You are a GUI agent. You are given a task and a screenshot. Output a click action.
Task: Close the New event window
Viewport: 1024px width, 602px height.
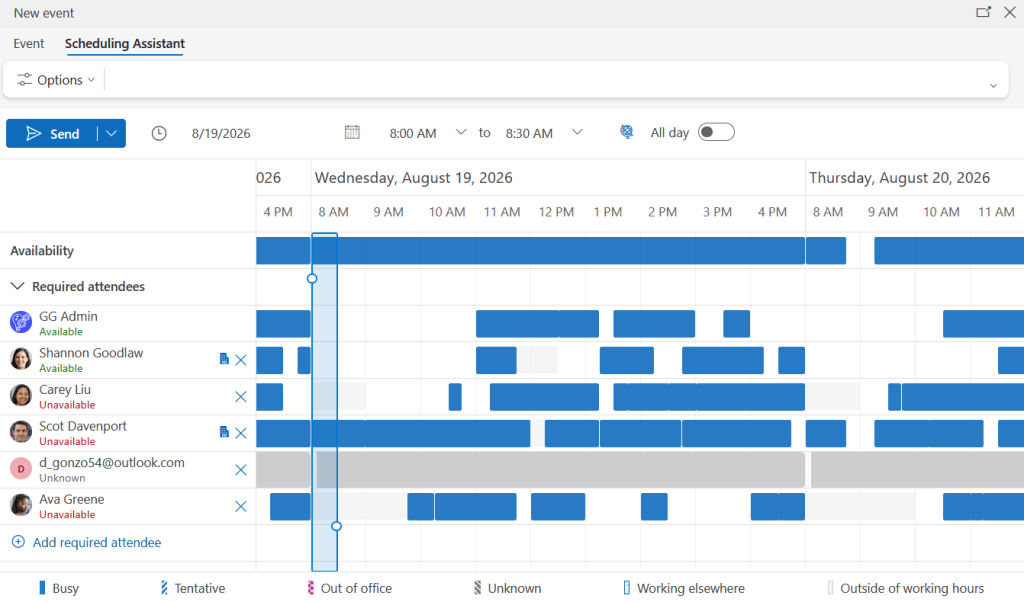click(x=1010, y=12)
